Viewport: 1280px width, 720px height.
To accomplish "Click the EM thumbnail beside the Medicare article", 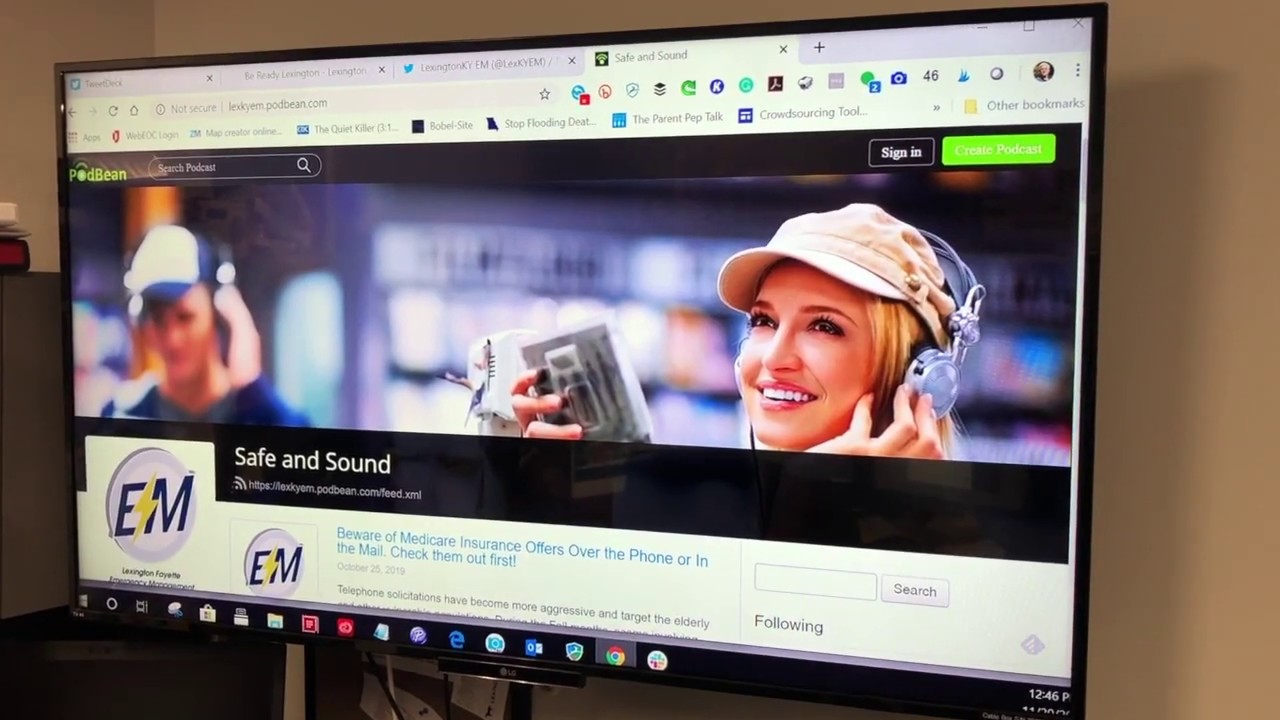I will click(273, 563).
